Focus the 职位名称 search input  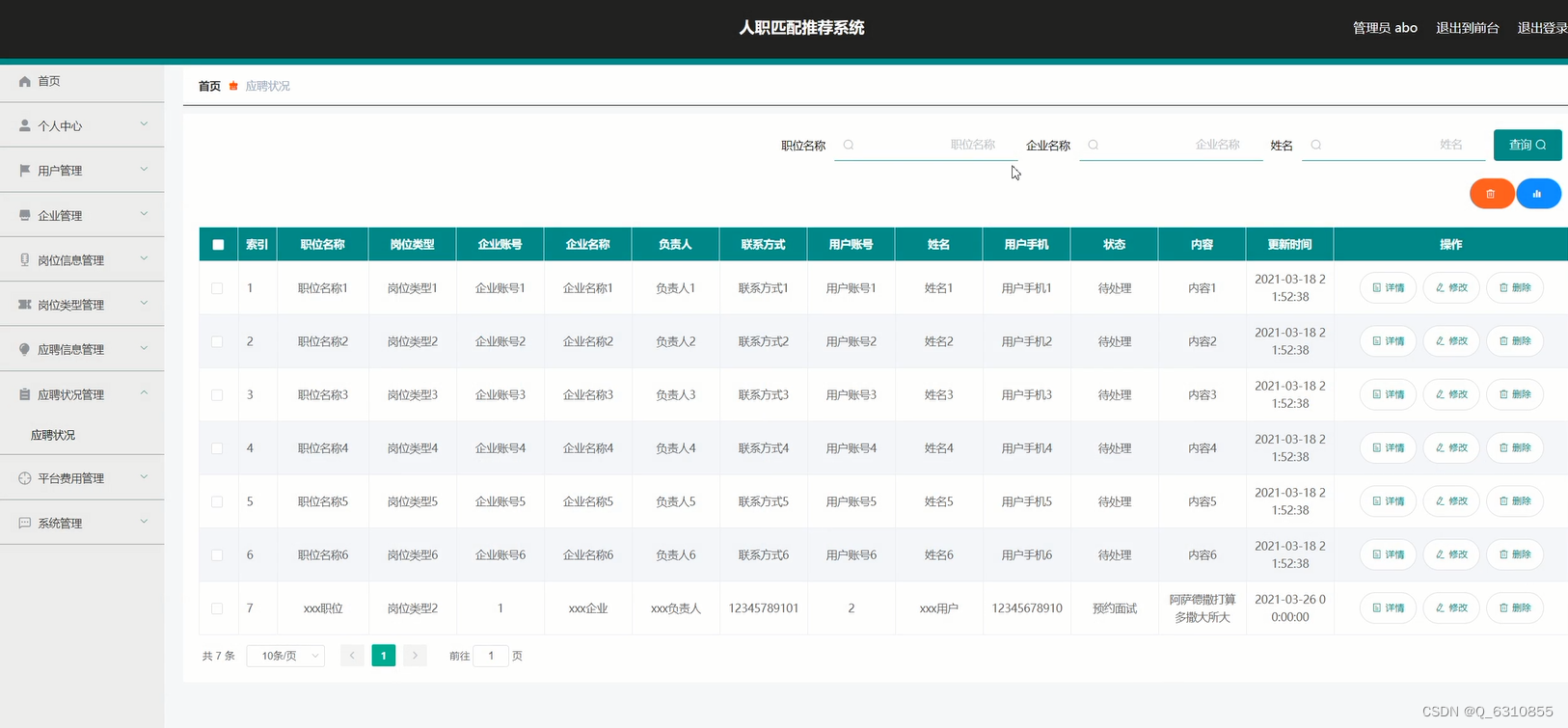[x=926, y=145]
